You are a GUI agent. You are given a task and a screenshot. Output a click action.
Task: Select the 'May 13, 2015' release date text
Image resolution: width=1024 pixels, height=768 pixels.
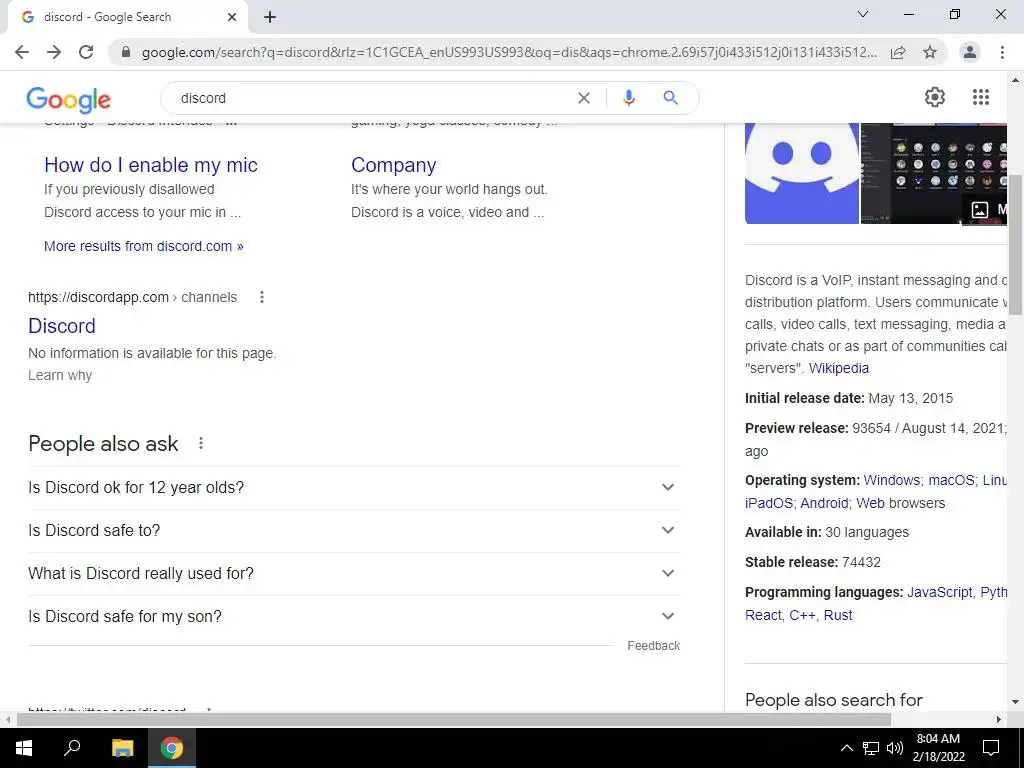tap(910, 398)
